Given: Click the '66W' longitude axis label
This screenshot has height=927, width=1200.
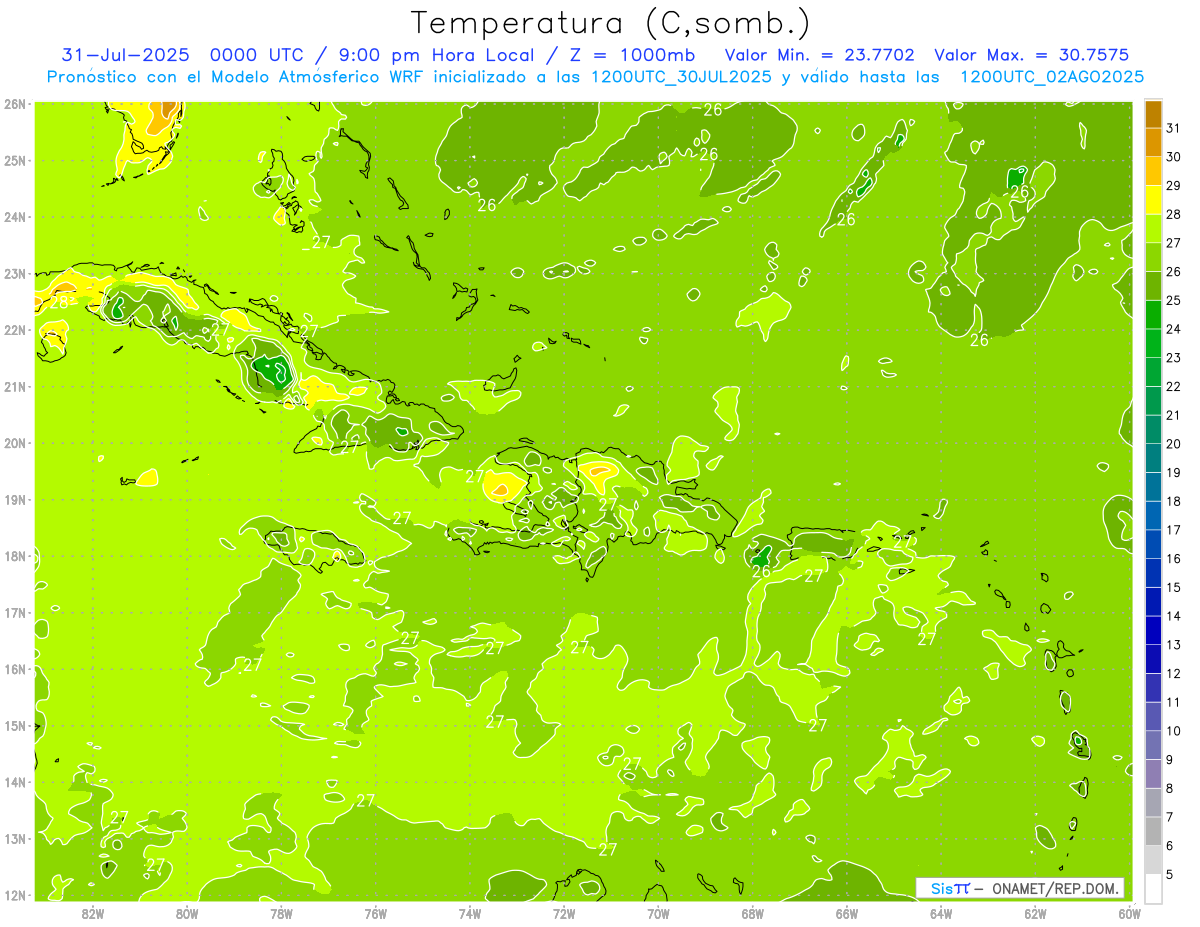Looking at the screenshot, I should 847,913.
